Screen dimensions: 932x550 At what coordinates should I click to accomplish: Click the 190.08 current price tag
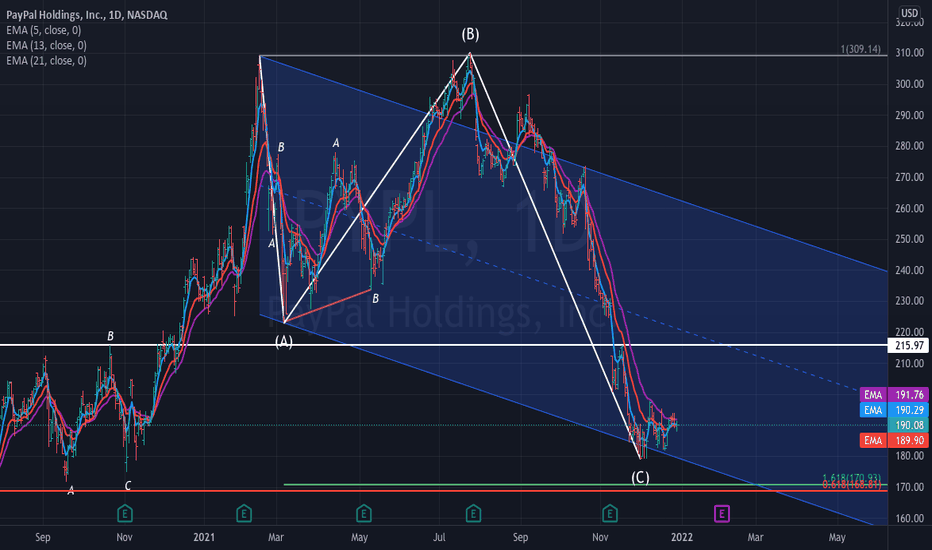coord(908,425)
